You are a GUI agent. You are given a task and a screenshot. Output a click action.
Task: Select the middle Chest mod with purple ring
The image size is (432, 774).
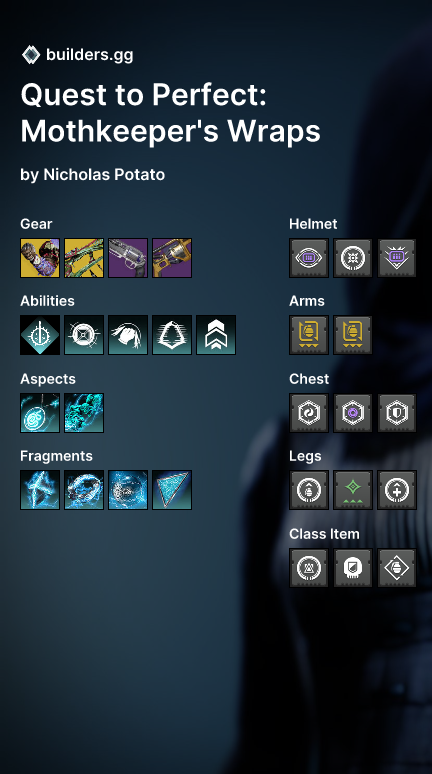(353, 413)
